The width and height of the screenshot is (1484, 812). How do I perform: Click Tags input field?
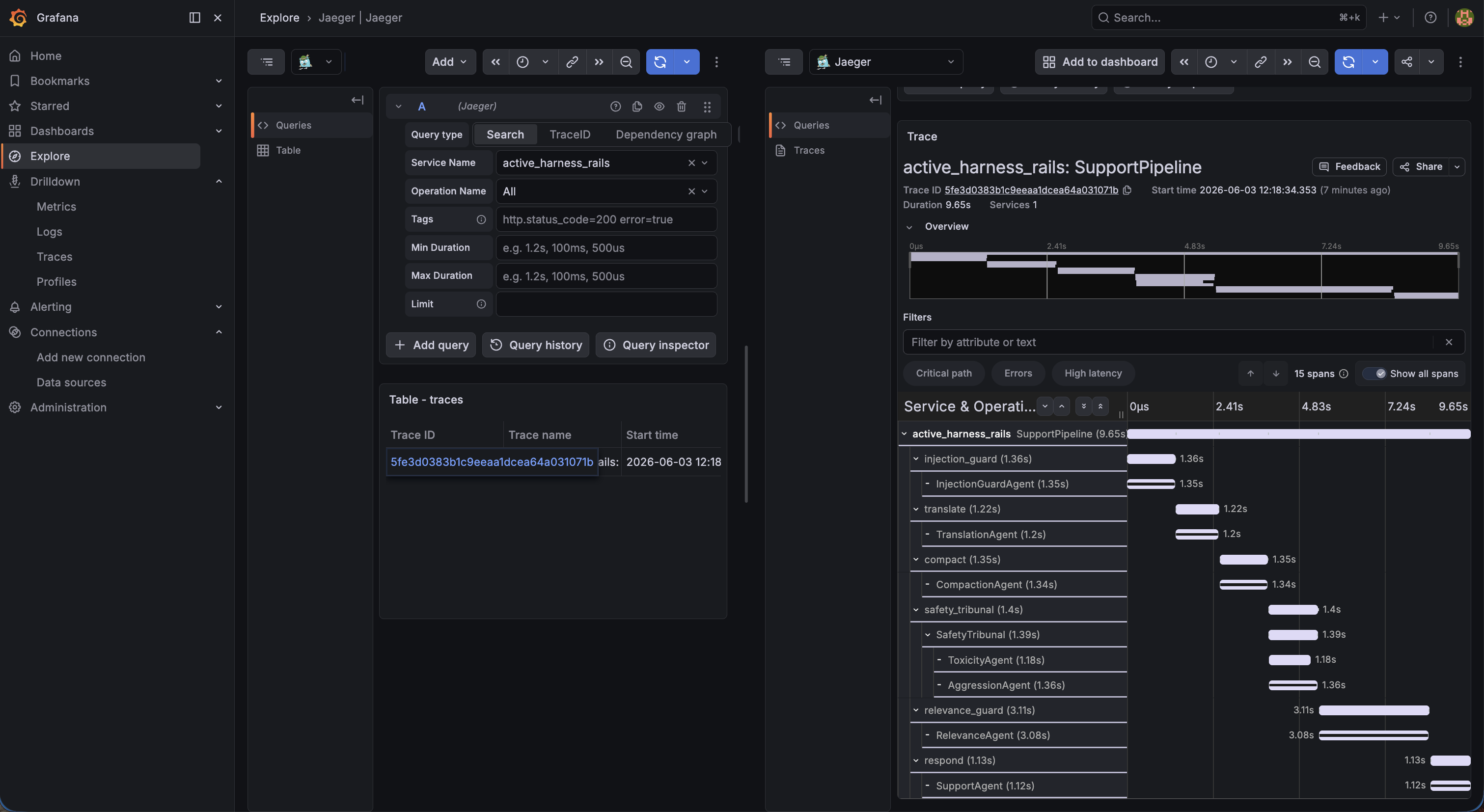pyautogui.click(x=606, y=219)
